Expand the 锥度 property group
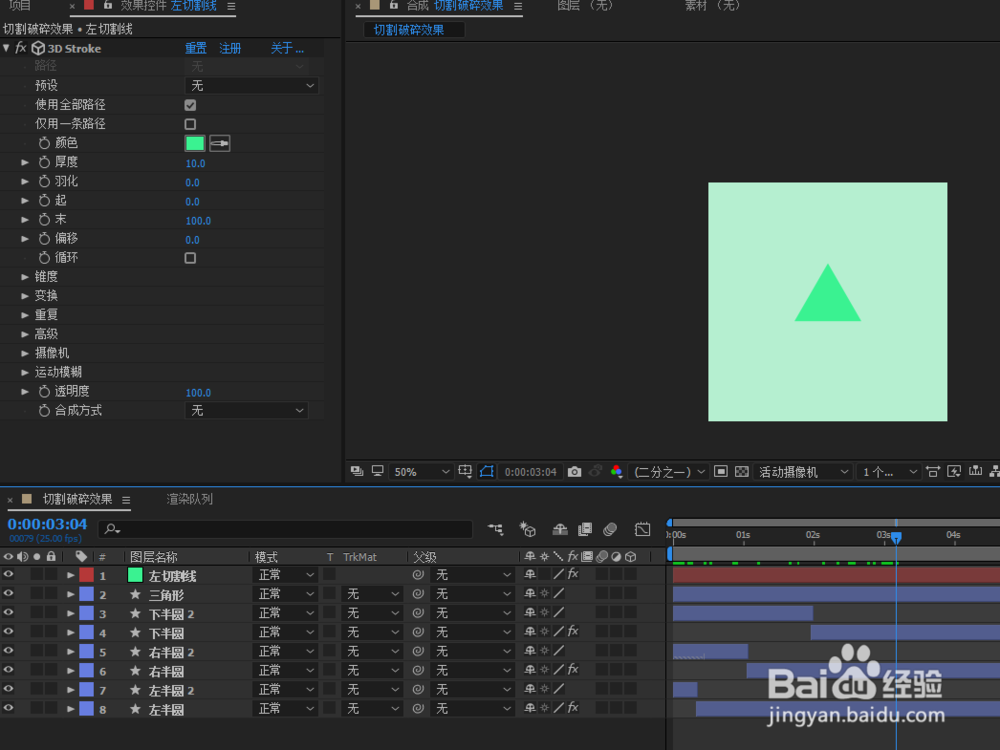1000x750 pixels. 24,277
